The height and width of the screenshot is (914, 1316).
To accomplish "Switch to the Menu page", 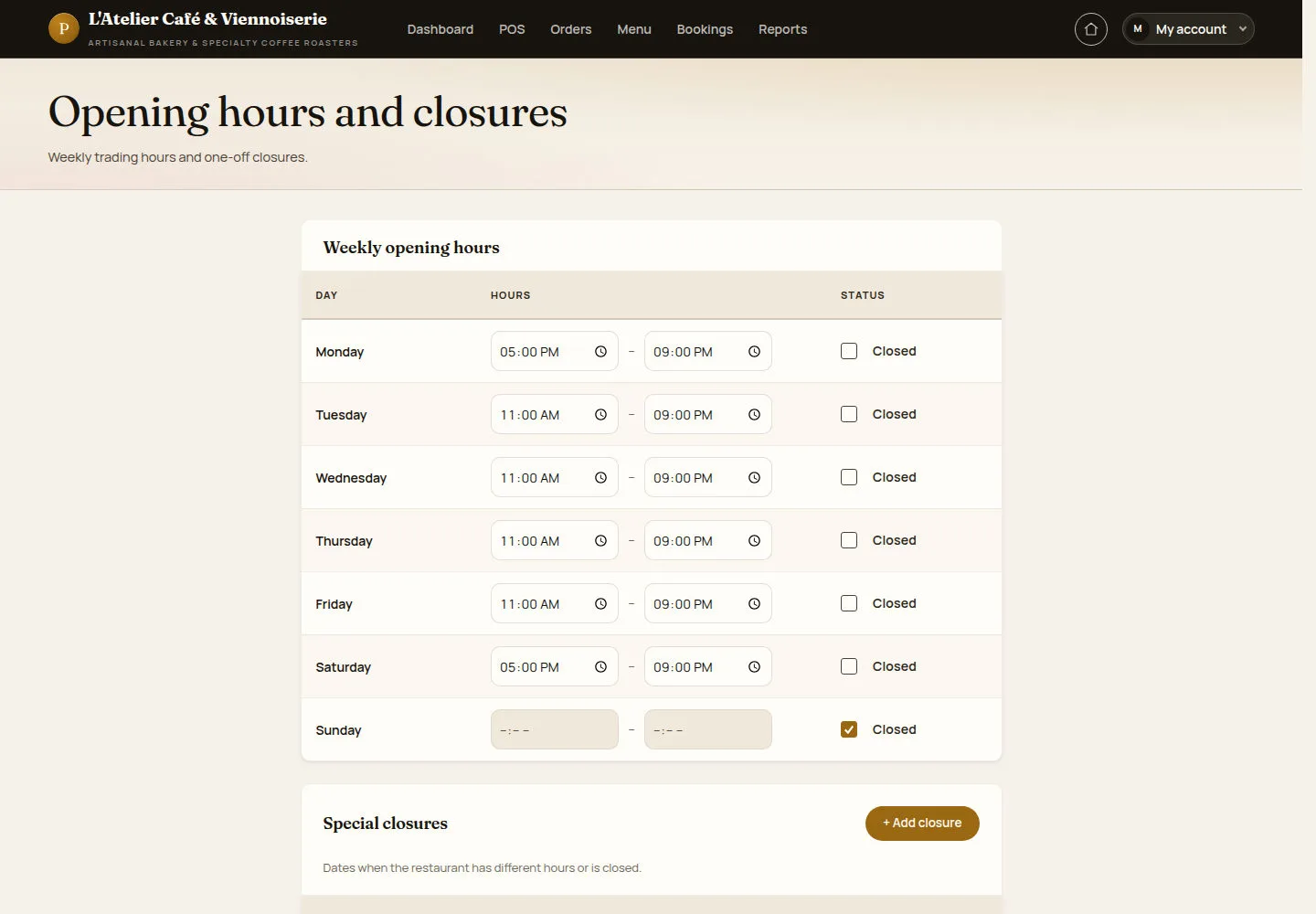I will pos(634,29).
